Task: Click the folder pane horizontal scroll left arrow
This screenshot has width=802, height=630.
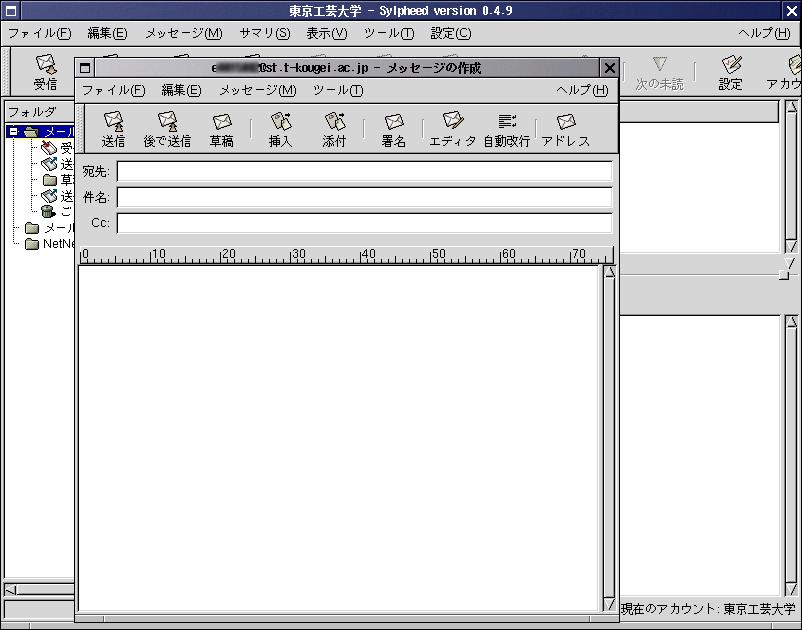Action: click(11, 590)
